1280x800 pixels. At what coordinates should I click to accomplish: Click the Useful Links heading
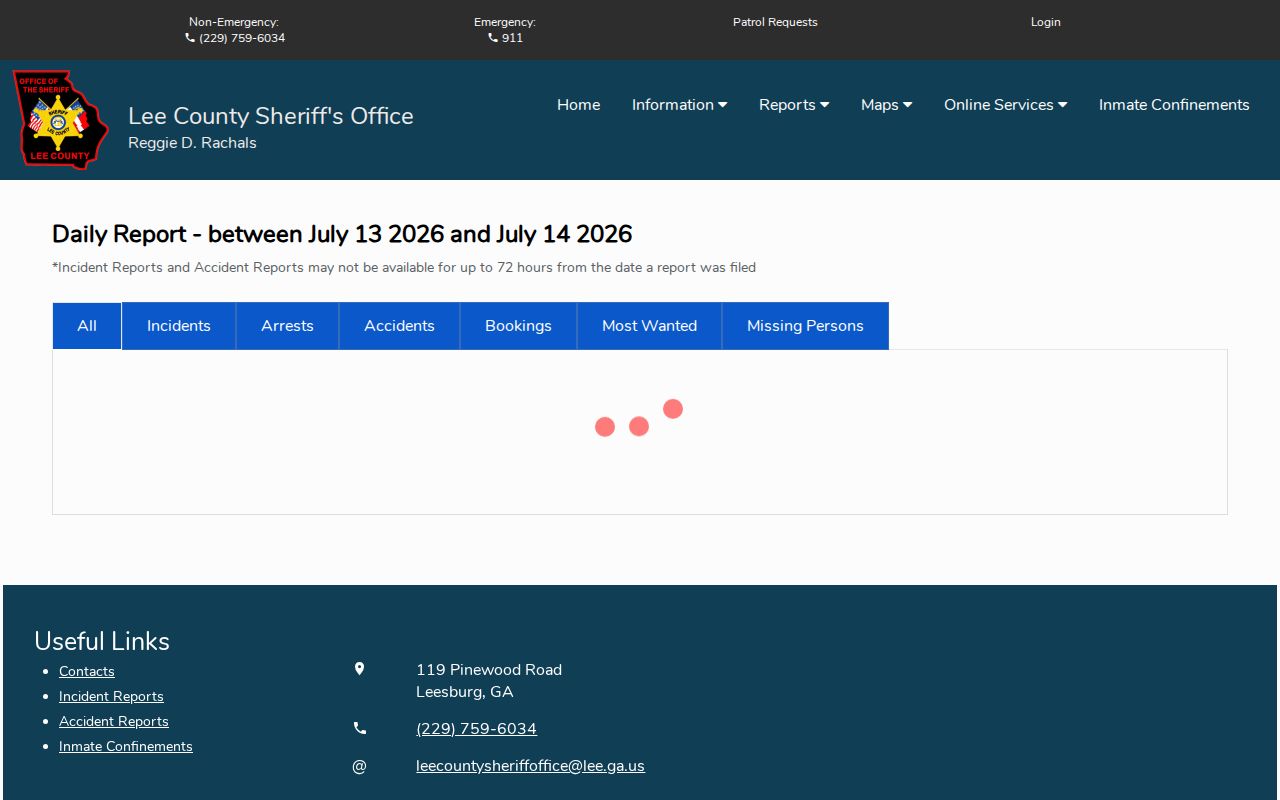click(x=102, y=641)
